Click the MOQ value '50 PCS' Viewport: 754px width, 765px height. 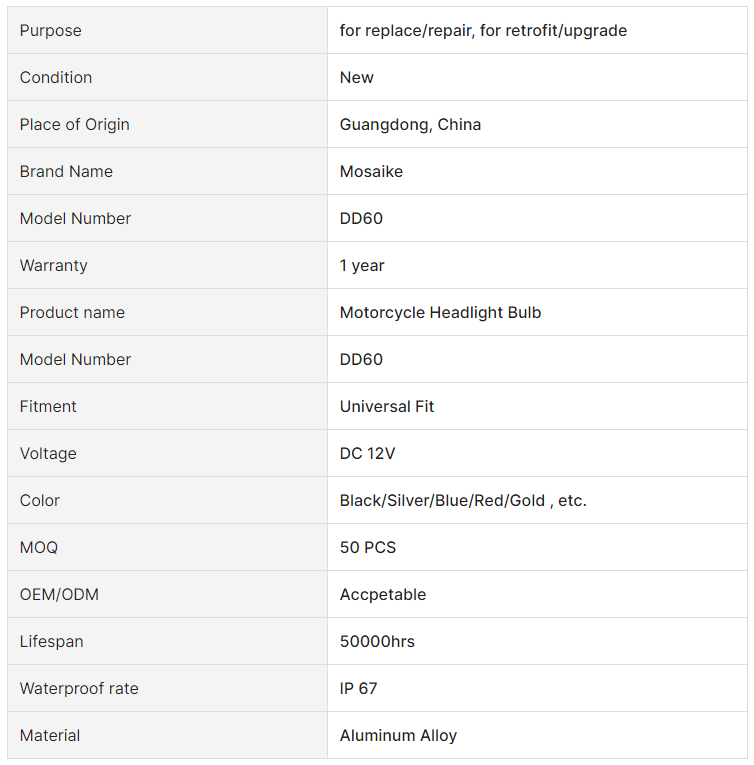[x=368, y=547]
